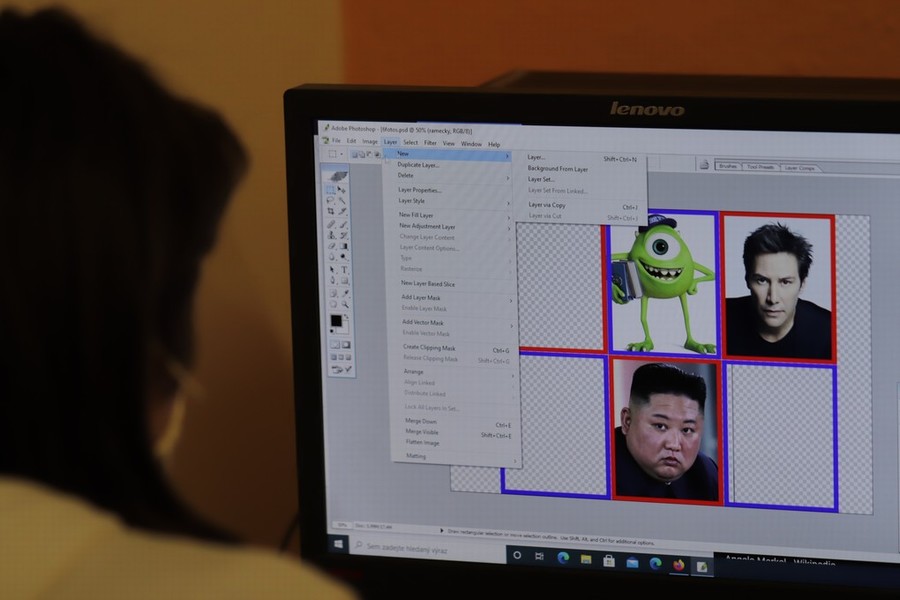Switch to the Layer Comps tab

click(x=800, y=168)
